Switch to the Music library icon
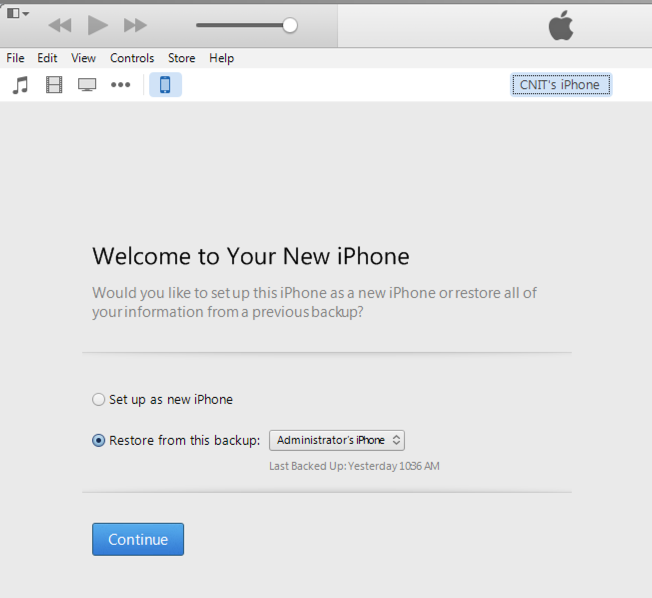The image size is (652, 598). coord(20,85)
